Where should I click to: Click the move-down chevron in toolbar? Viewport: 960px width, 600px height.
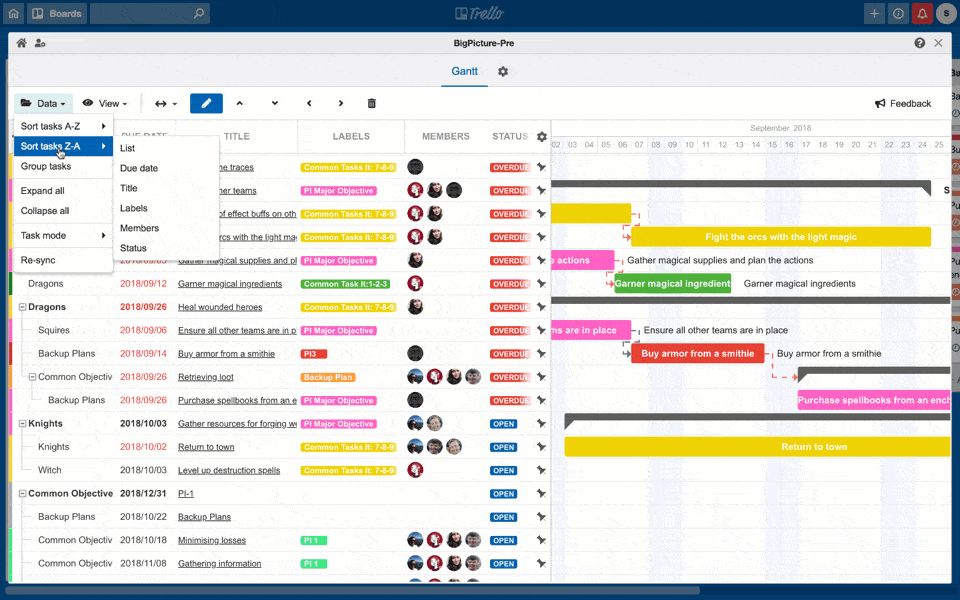[274, 103]
